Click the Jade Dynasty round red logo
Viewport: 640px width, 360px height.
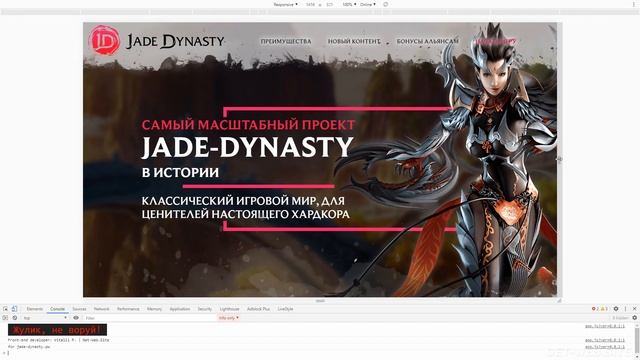point(104,40)
